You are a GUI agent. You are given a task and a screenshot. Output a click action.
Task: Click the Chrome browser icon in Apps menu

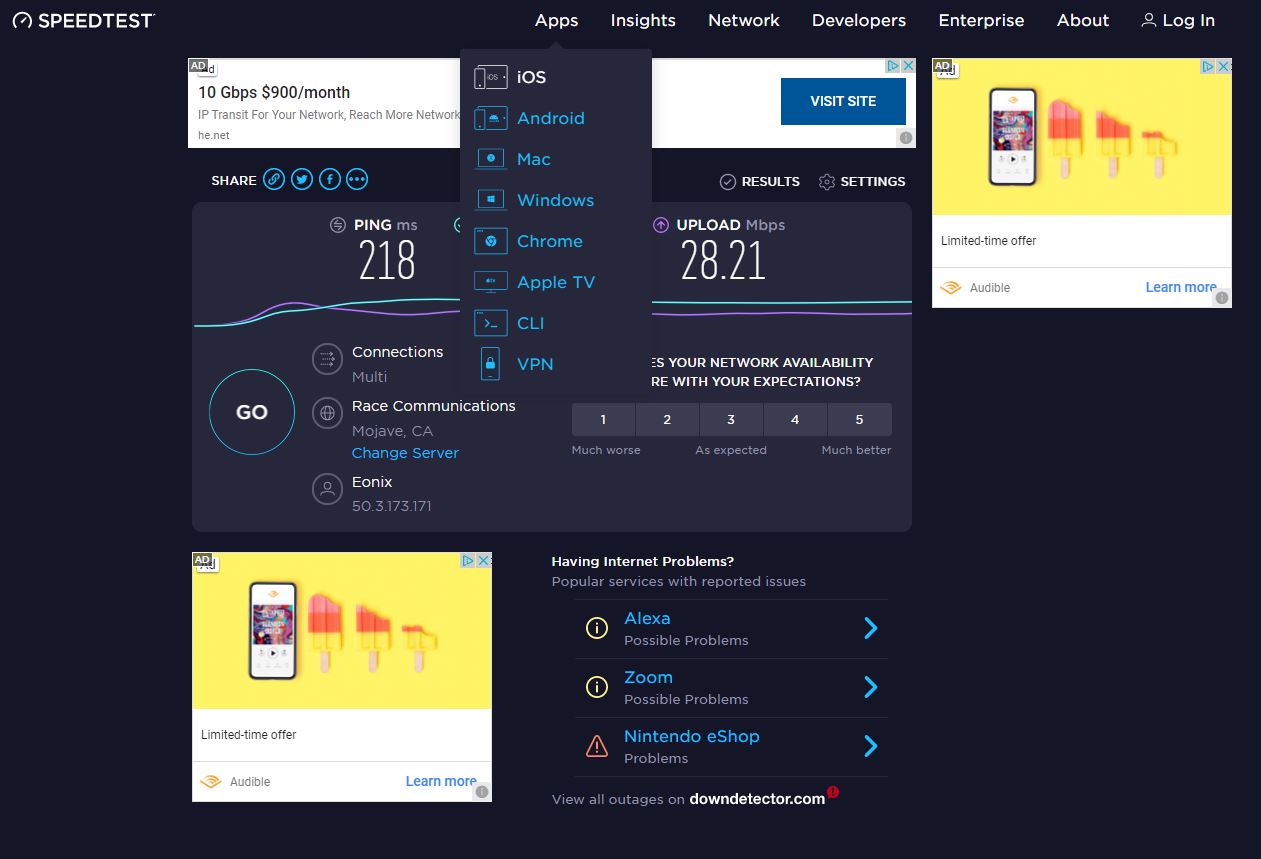(491, 241)
